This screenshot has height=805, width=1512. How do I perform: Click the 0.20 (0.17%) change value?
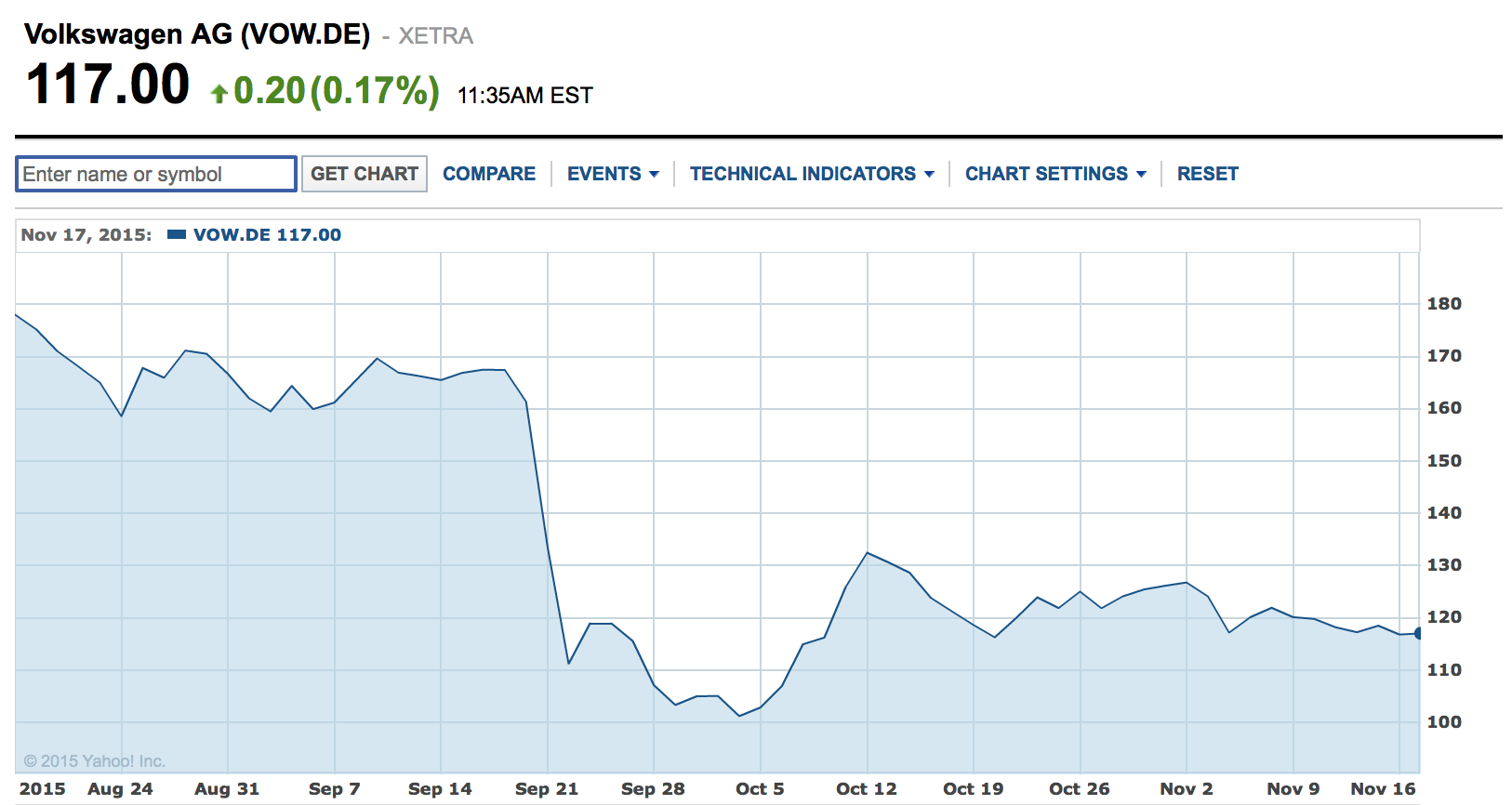click(337, 91)
